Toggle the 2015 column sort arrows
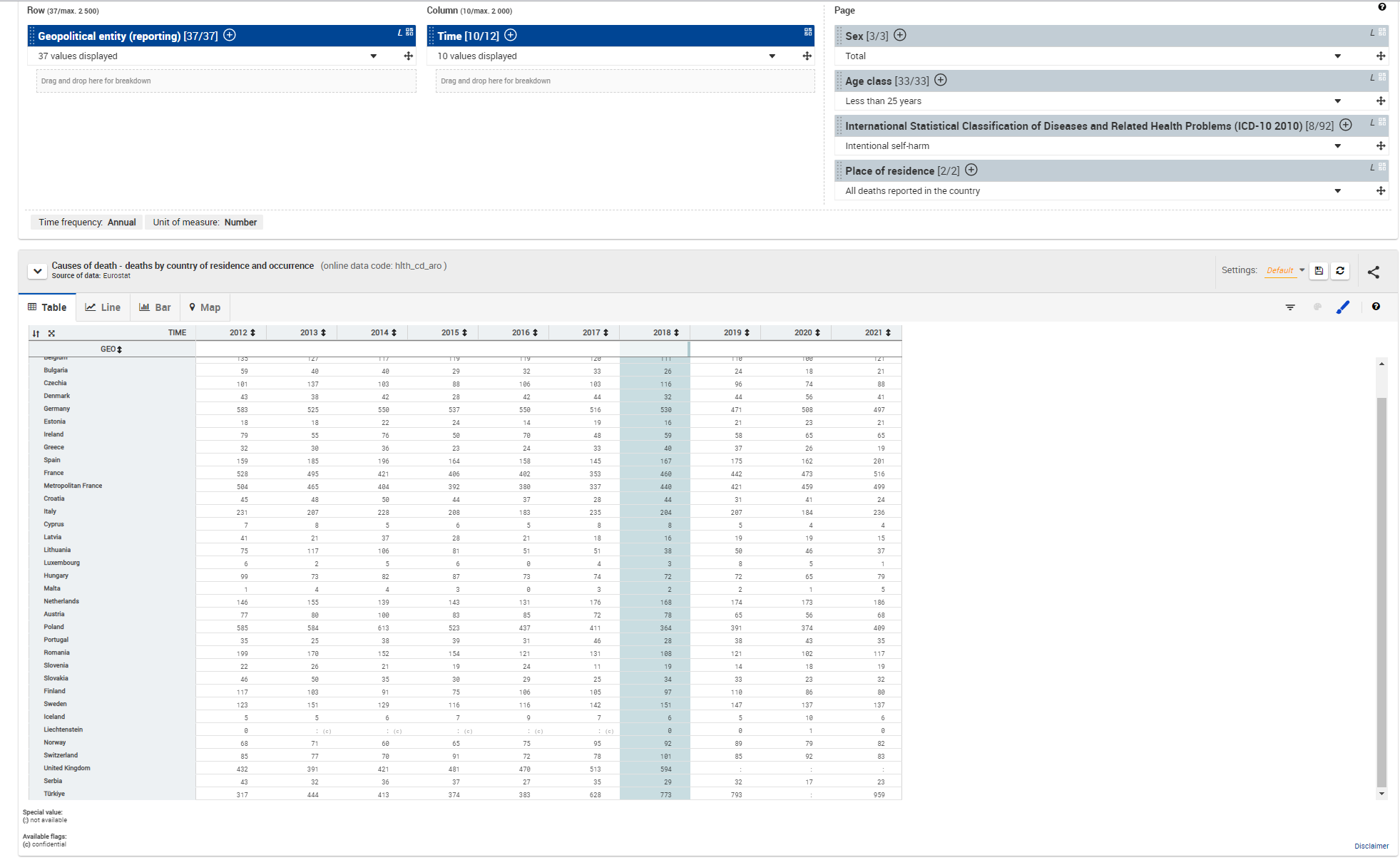Image resolution: width=1400 pixels, height=865 pixels. [x=465, y=333]
